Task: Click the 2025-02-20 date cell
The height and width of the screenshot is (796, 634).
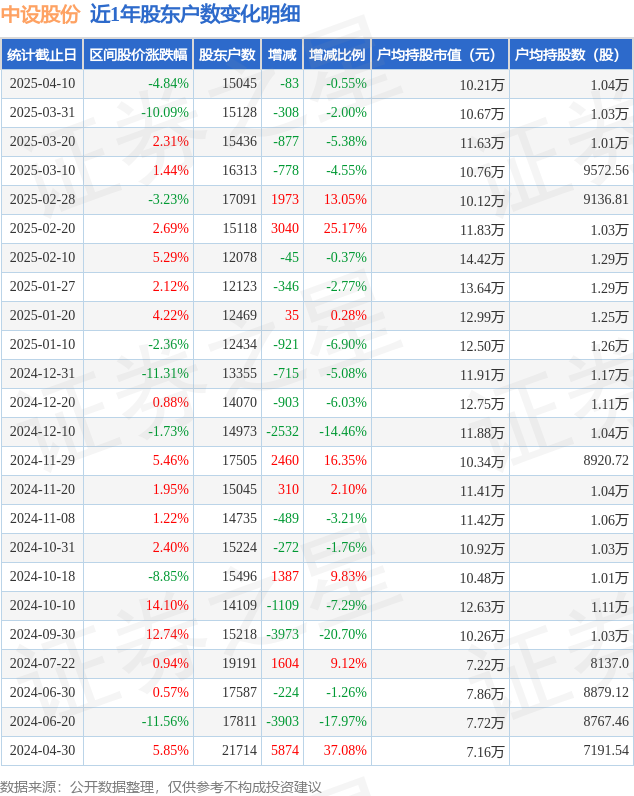Action: (x=42, y=228)
